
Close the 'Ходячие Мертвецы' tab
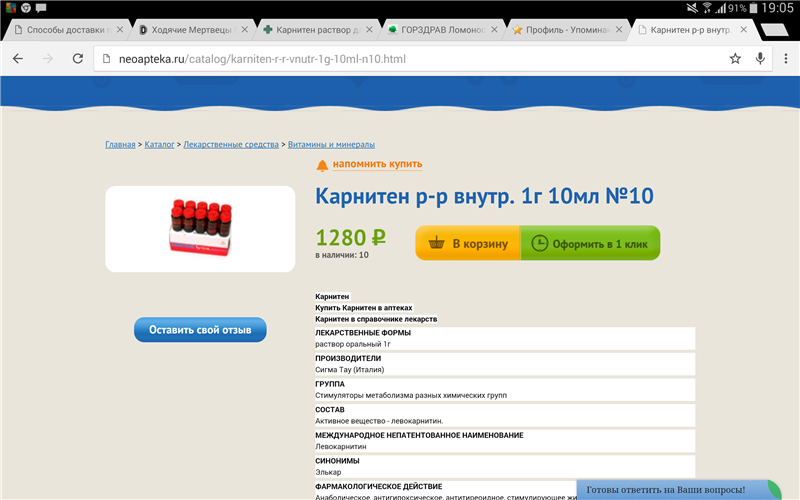(x=245, y=30)
